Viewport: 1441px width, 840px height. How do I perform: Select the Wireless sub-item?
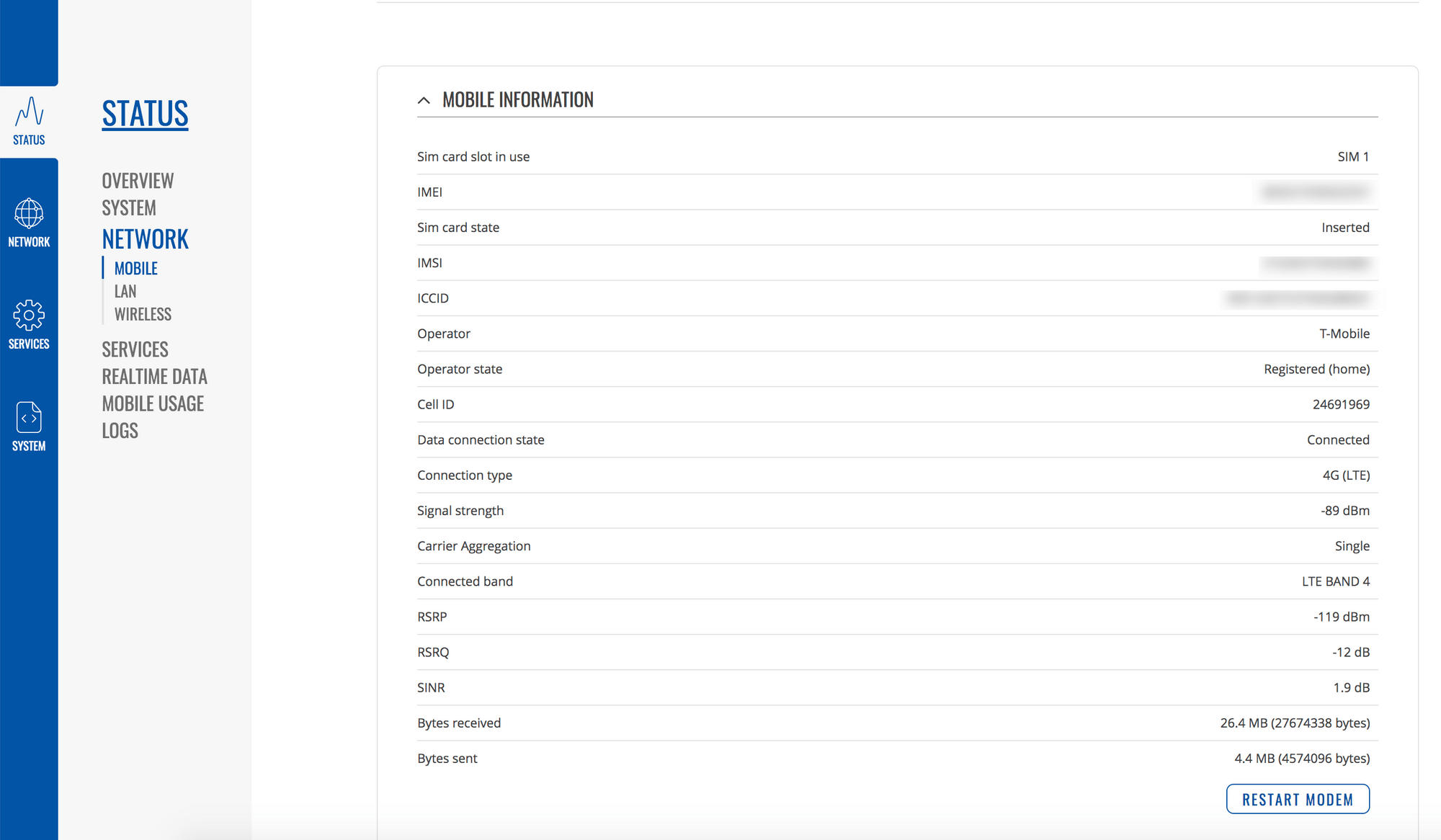coord(143,315)
